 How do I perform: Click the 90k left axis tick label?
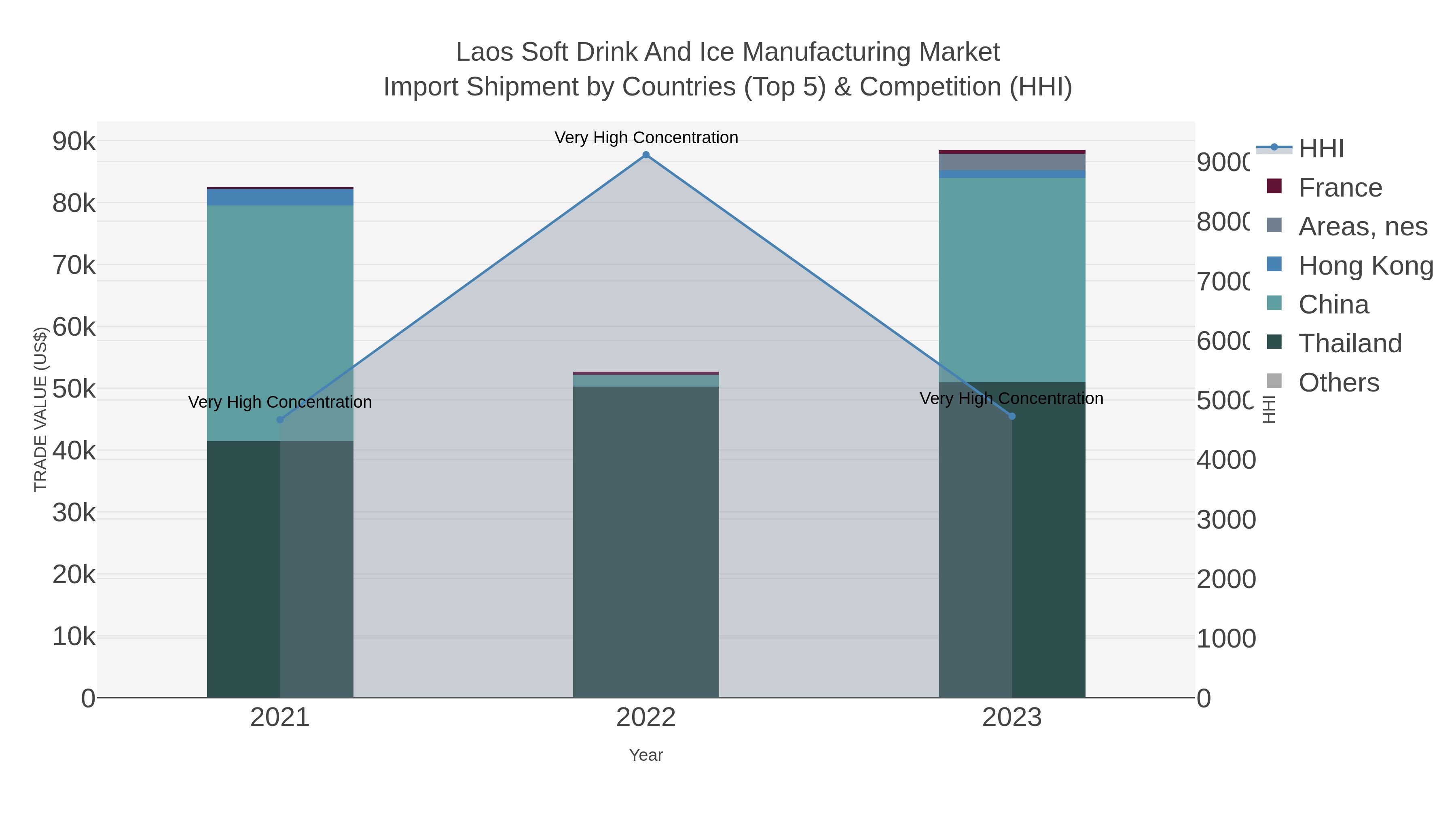(x=74, y=141)
